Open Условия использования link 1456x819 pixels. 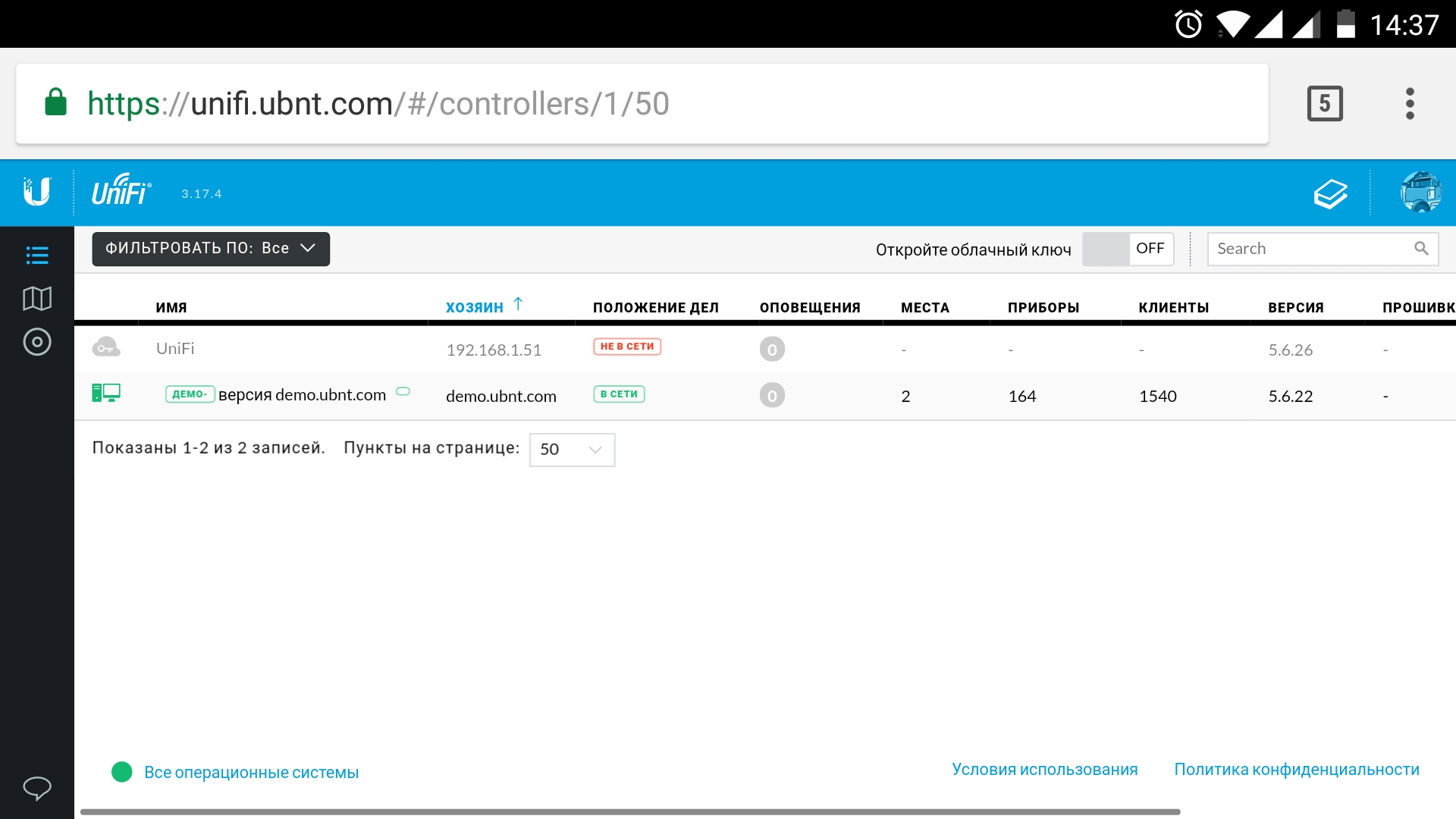click(x=1045, y=770)
